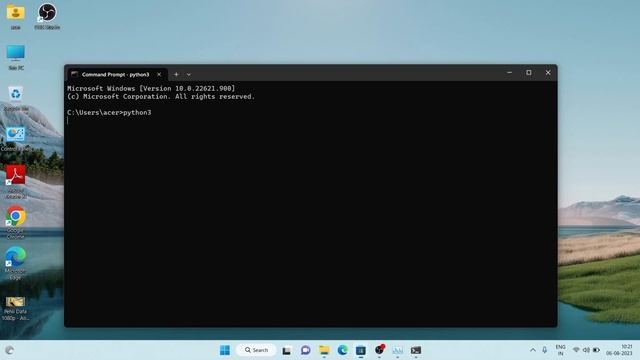Click the microphone icon in the system tray

pos(544,350)
